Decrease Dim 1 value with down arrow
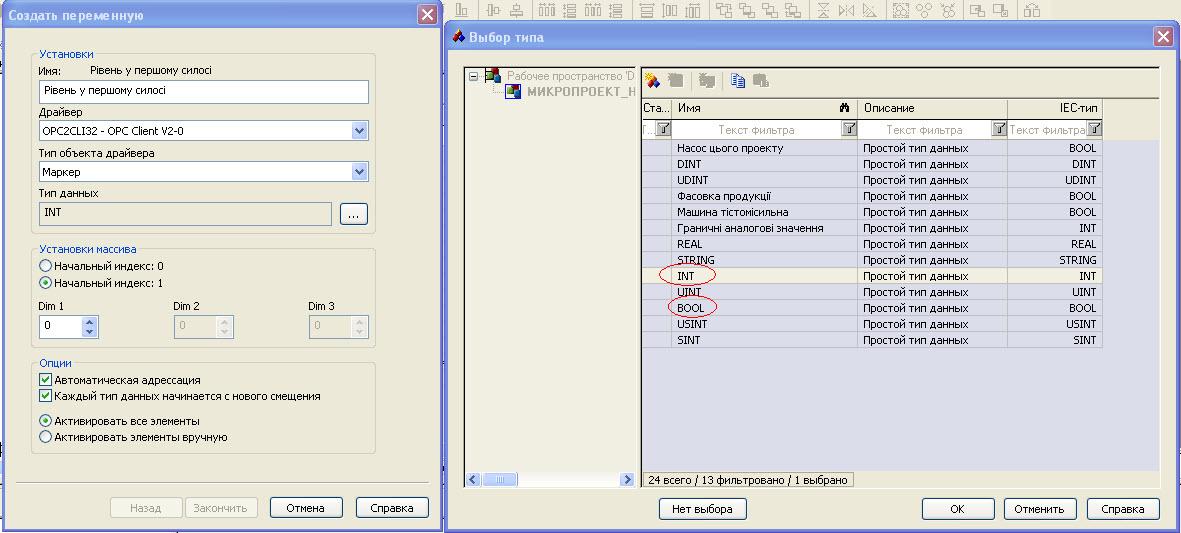The height and width of the screenshot is (533, 1181). tap(90, 331)
